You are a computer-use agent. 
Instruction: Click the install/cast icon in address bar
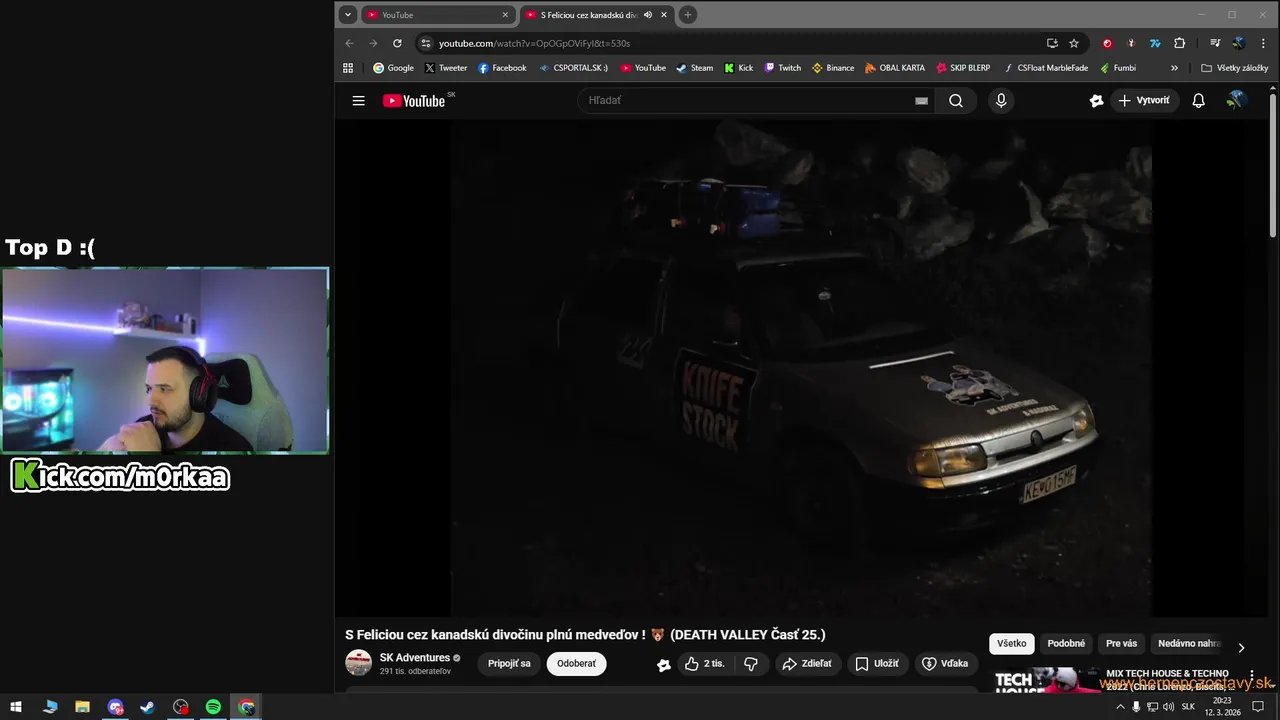coord(1052,43)
